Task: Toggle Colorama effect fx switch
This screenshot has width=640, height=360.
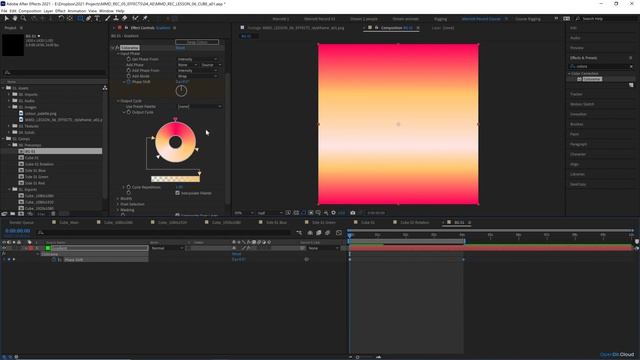Action: [x=117, y=48]
